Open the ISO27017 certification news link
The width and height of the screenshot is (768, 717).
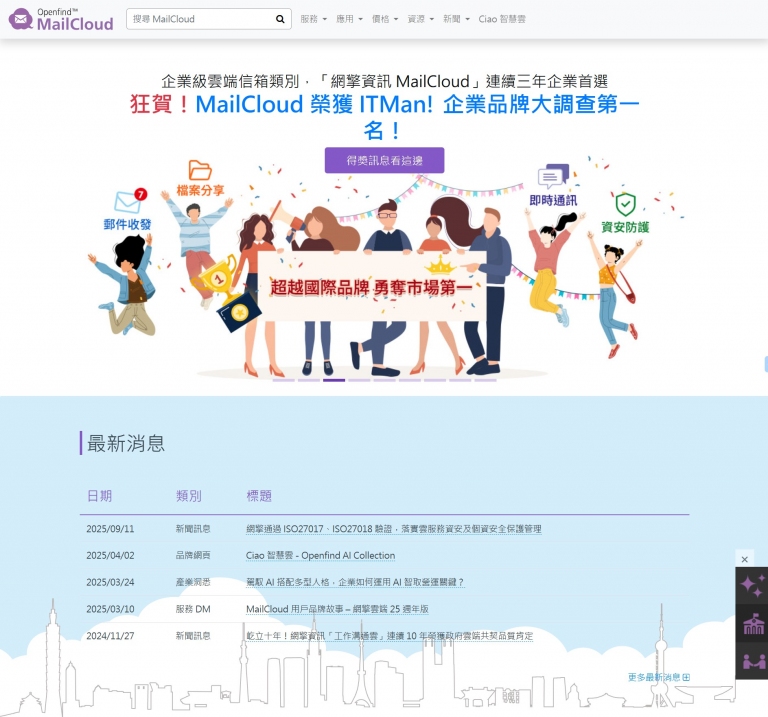(x=393, y=529)
